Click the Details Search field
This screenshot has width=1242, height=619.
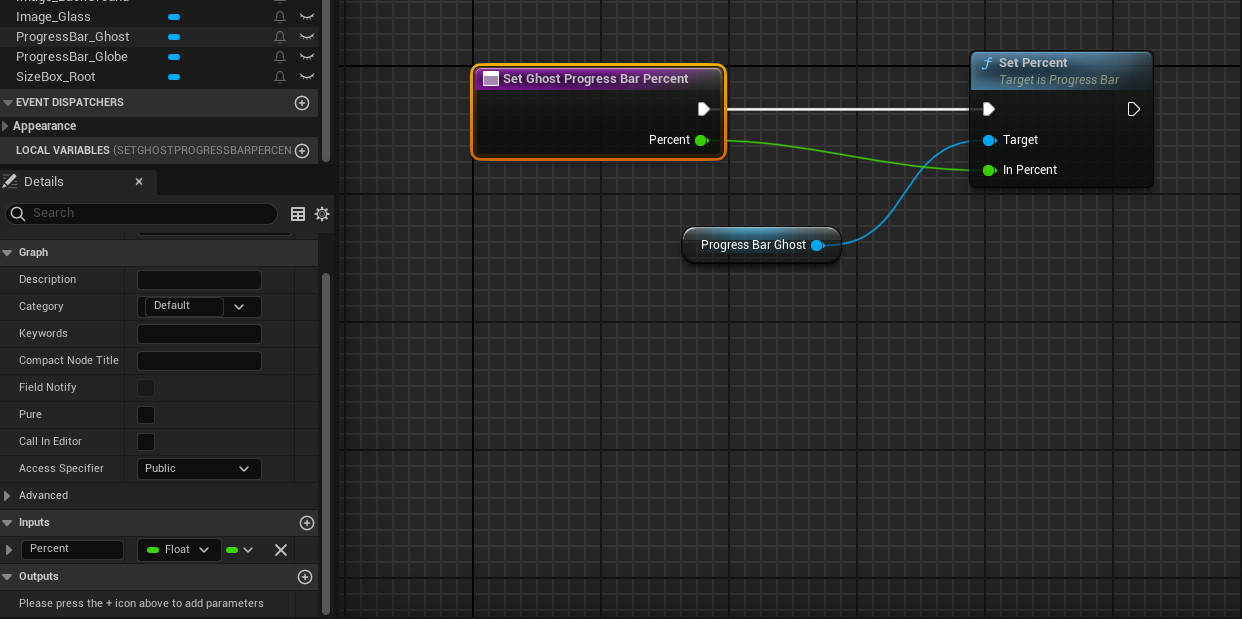142,213
